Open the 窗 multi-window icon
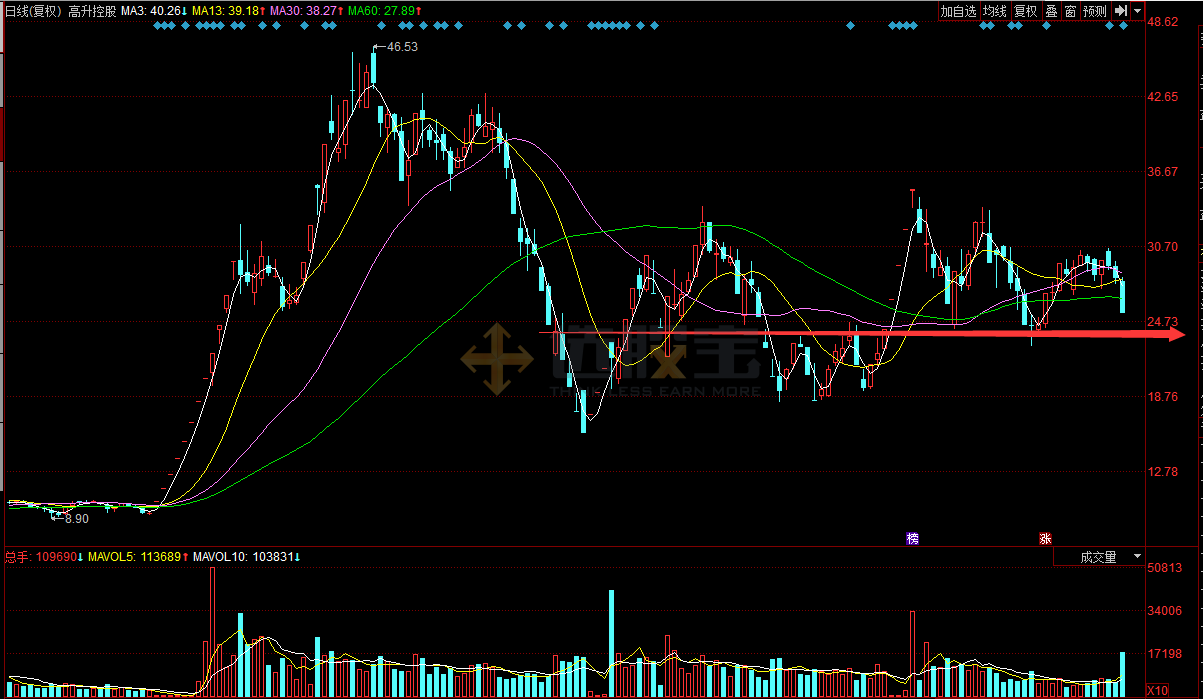 pos(1070,11)
